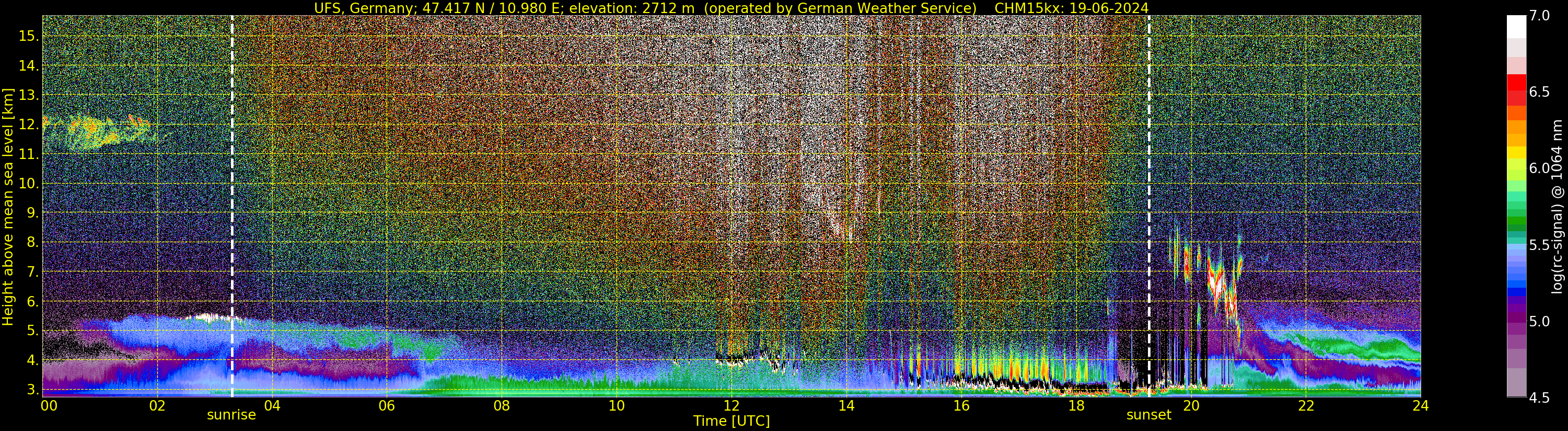Click the white segment atop the colorbar
The width and height of the screenshot is (1568, 431).
pos(1516,27)
